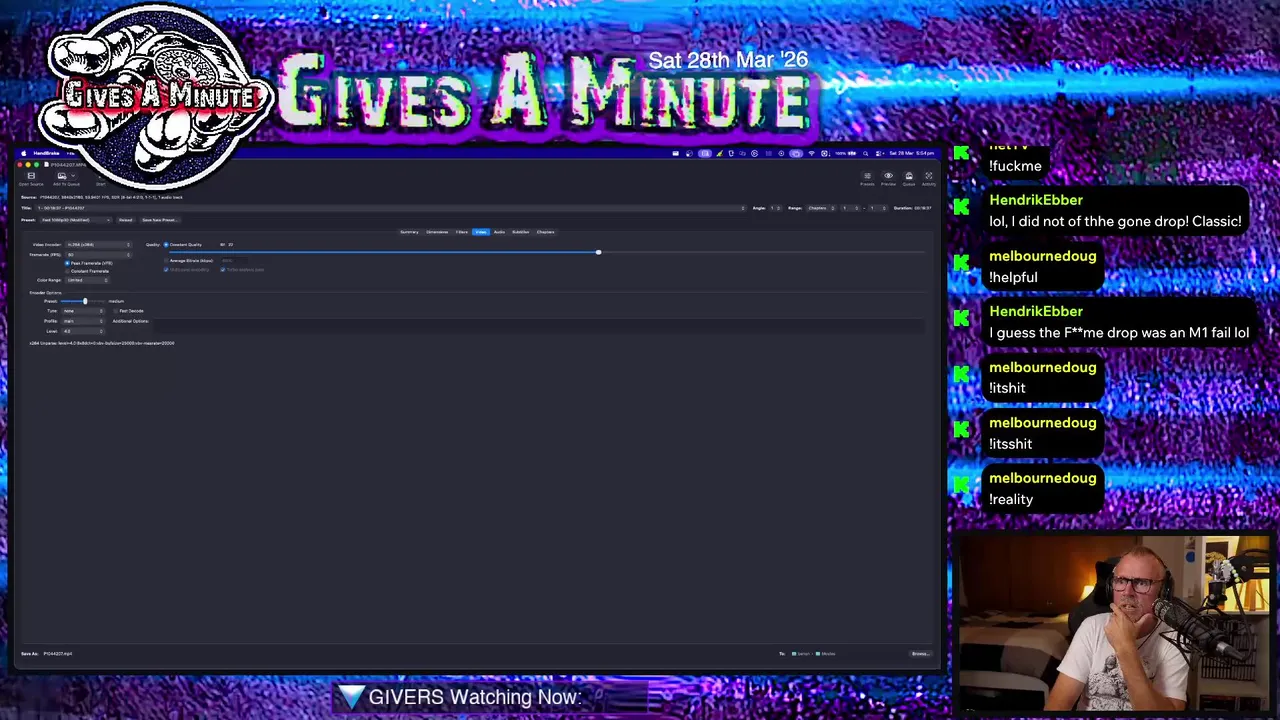The width and height of the screenshot is (1280, 720).
Task: Toggle the Turbo analysis pass checkbox
Action: tap(222, 269)
